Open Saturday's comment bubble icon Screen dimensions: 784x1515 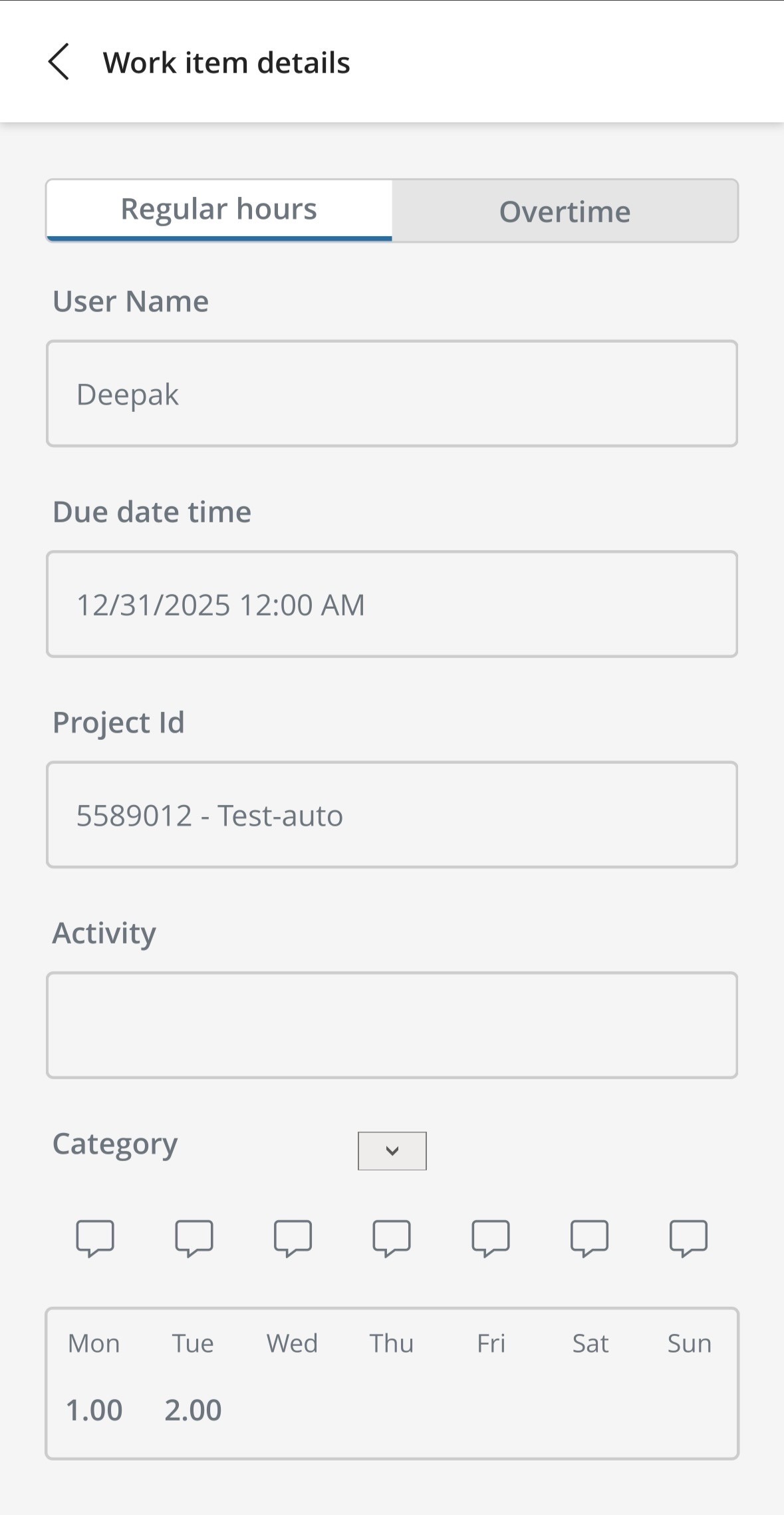point(589,1238)
